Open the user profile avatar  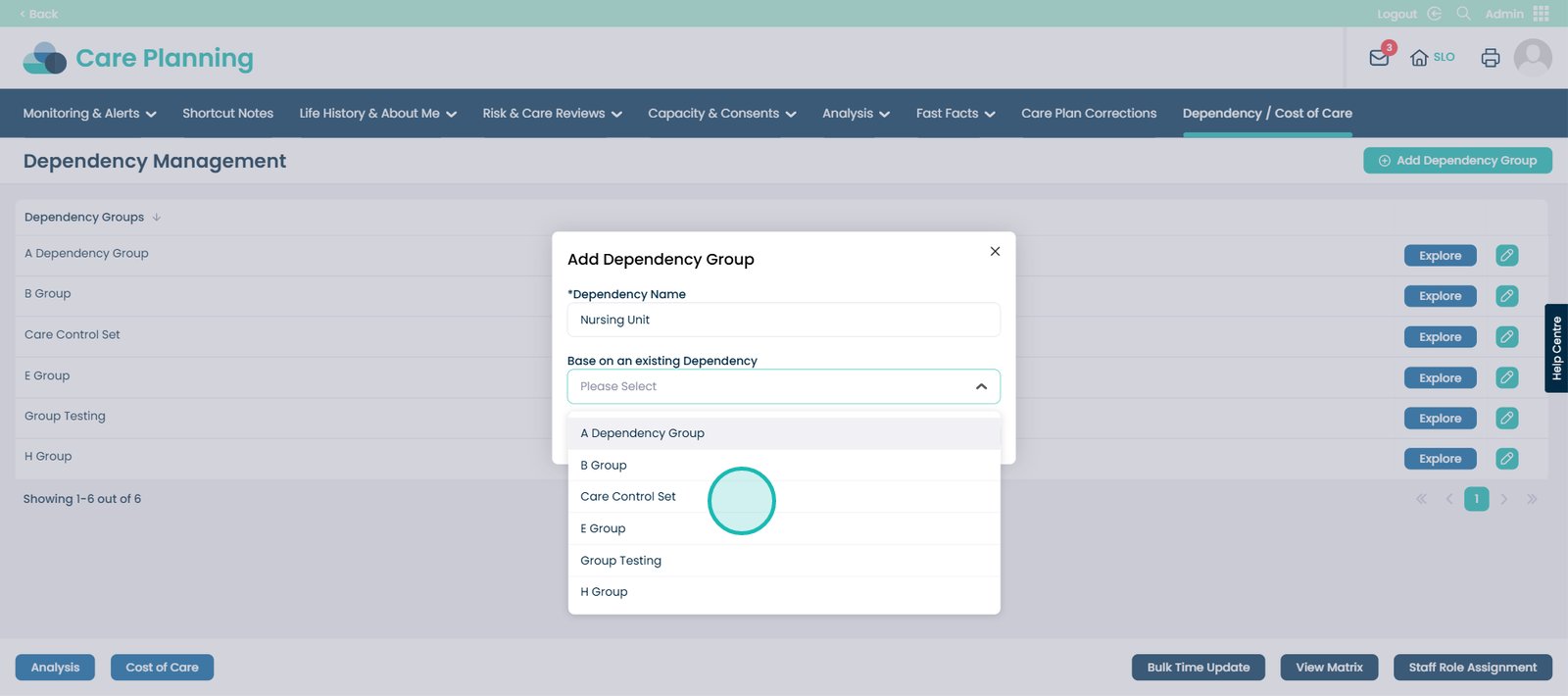(1532, 58)
